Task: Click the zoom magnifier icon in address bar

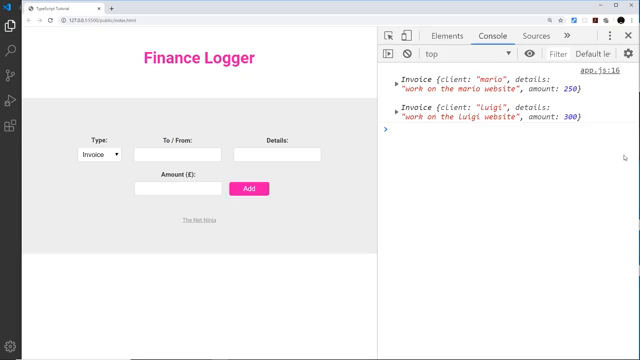Action: click(x=550, y=20)
